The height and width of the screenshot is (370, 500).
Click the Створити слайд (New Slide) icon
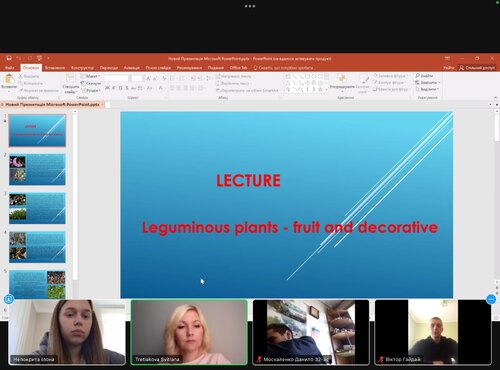click(x=71, y=79)
